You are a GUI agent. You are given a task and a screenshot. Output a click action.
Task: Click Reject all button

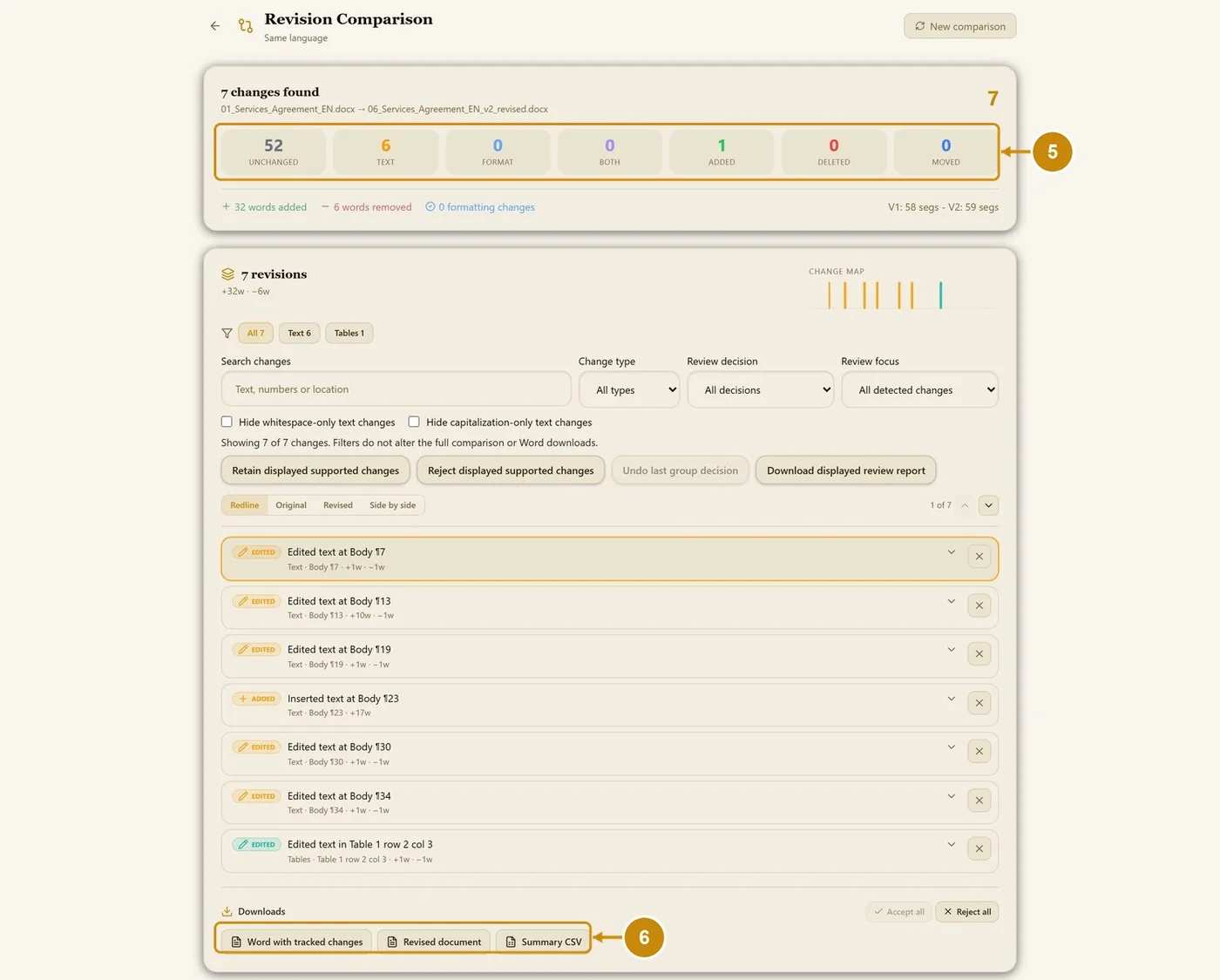pyautogui.click(x=967, y=912)
